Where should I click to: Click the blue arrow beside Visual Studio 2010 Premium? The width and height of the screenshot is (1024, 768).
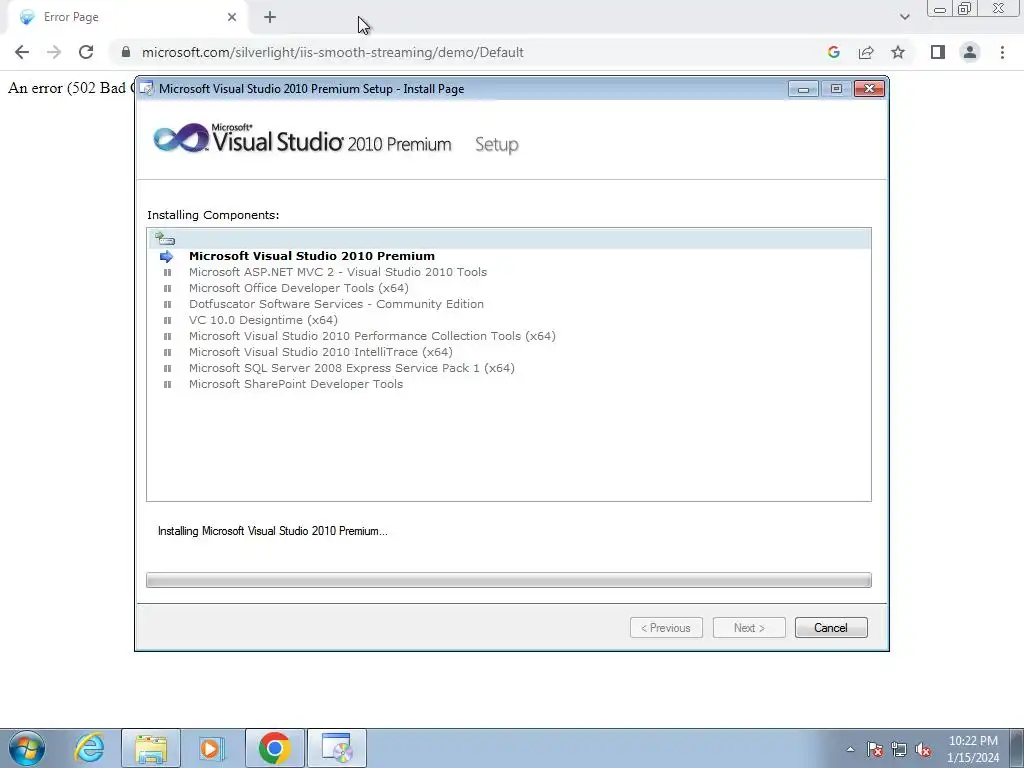[167, 256]
